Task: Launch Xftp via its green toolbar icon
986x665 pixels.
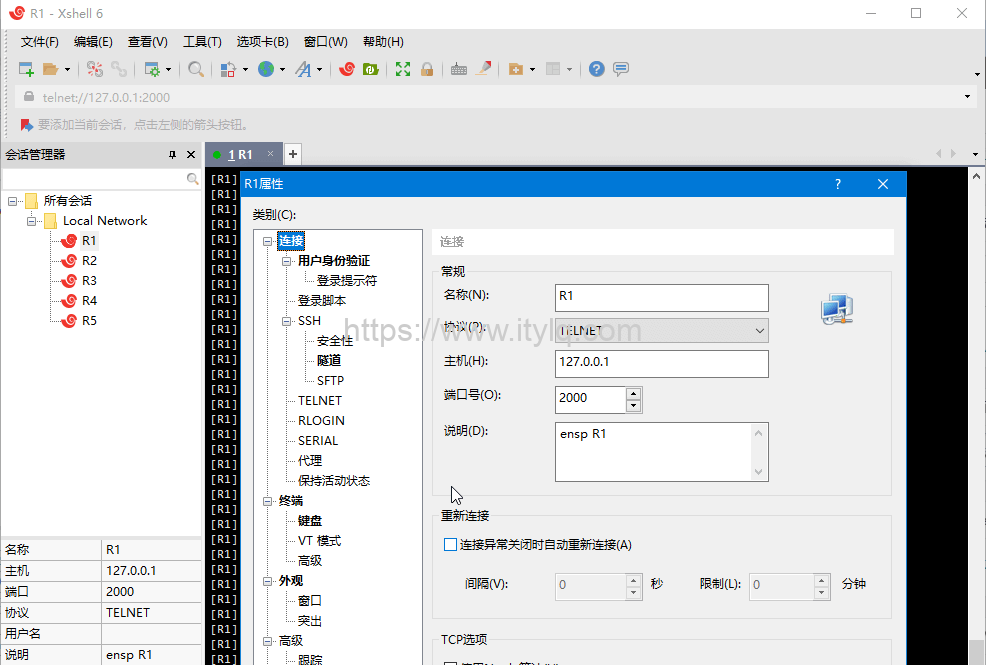Action: click(369, 68)
